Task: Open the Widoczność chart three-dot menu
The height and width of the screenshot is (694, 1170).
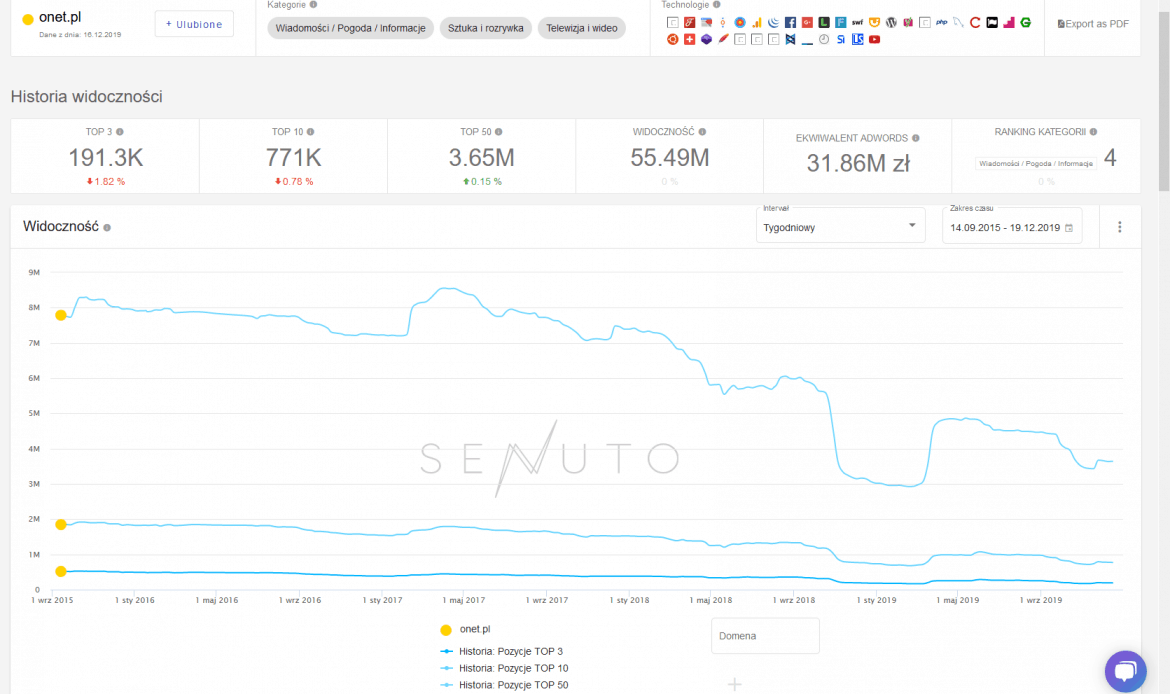Action: click(x=1119, y=227)
